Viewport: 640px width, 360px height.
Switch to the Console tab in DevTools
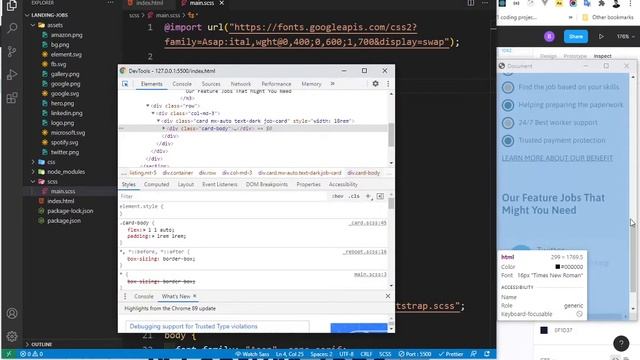pos(182,84)
